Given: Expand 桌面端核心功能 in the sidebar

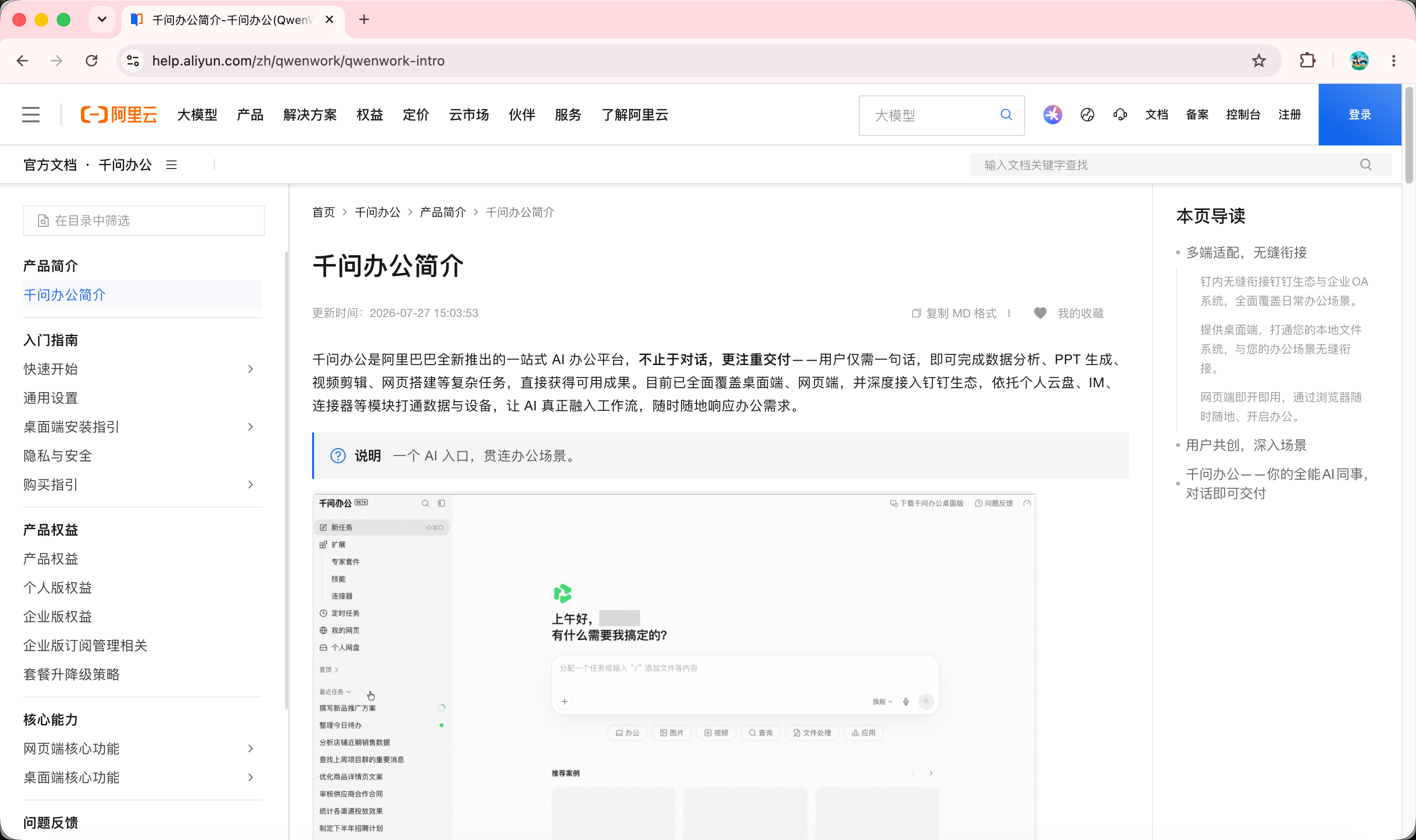Looking at the screenshot, I should click(251, 777).
